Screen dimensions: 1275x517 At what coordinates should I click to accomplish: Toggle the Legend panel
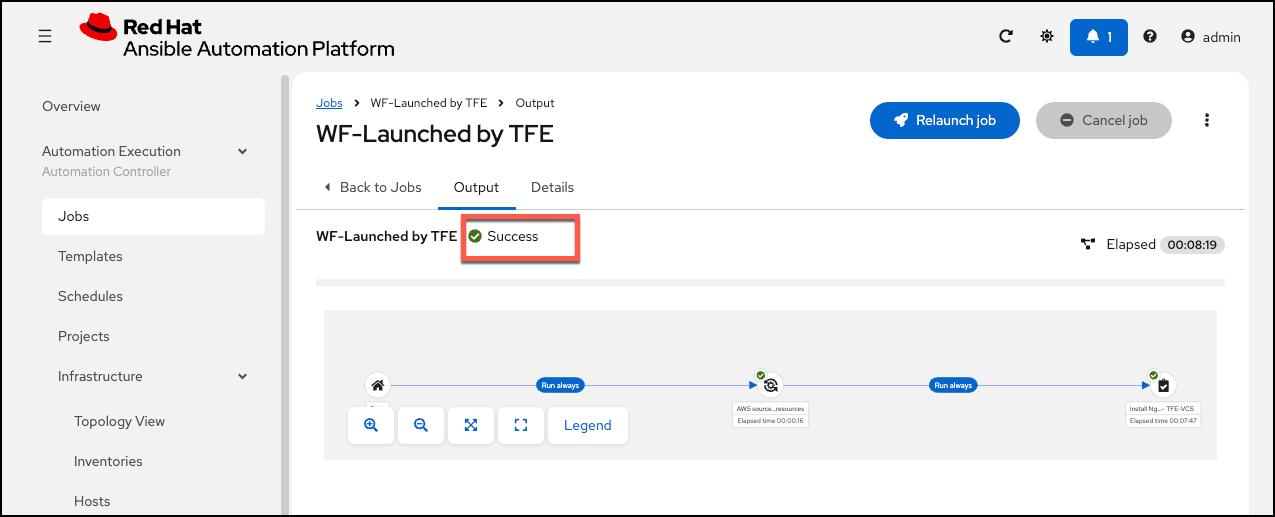point(588,425)
